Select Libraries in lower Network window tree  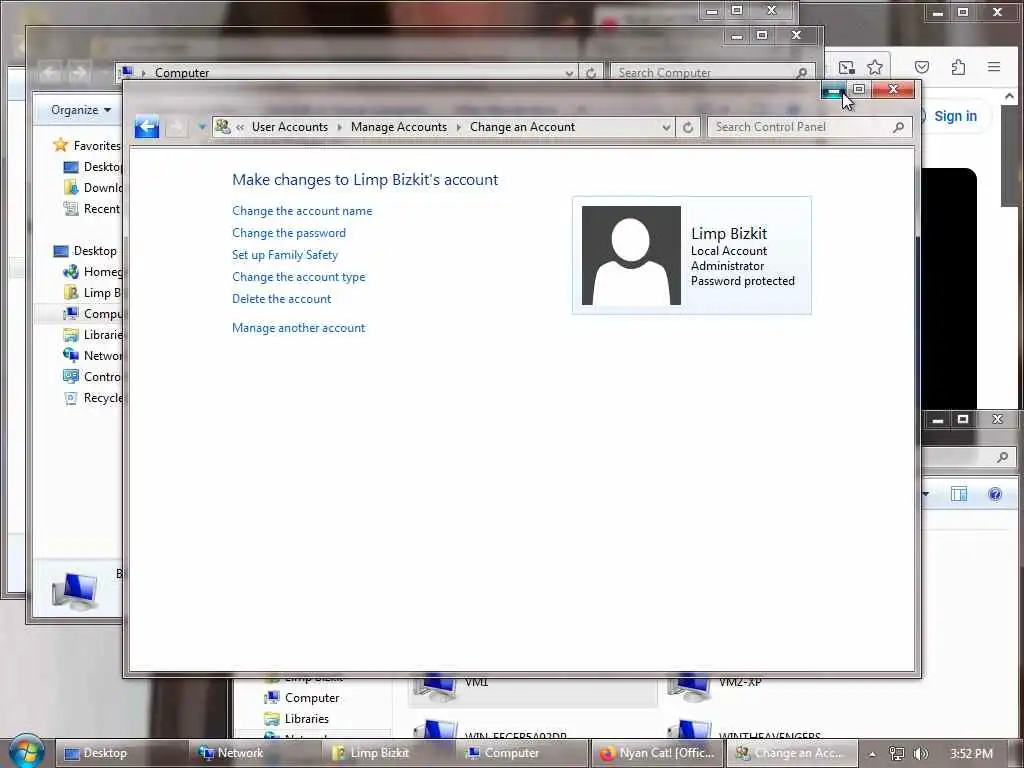click(x=296, y=718)
